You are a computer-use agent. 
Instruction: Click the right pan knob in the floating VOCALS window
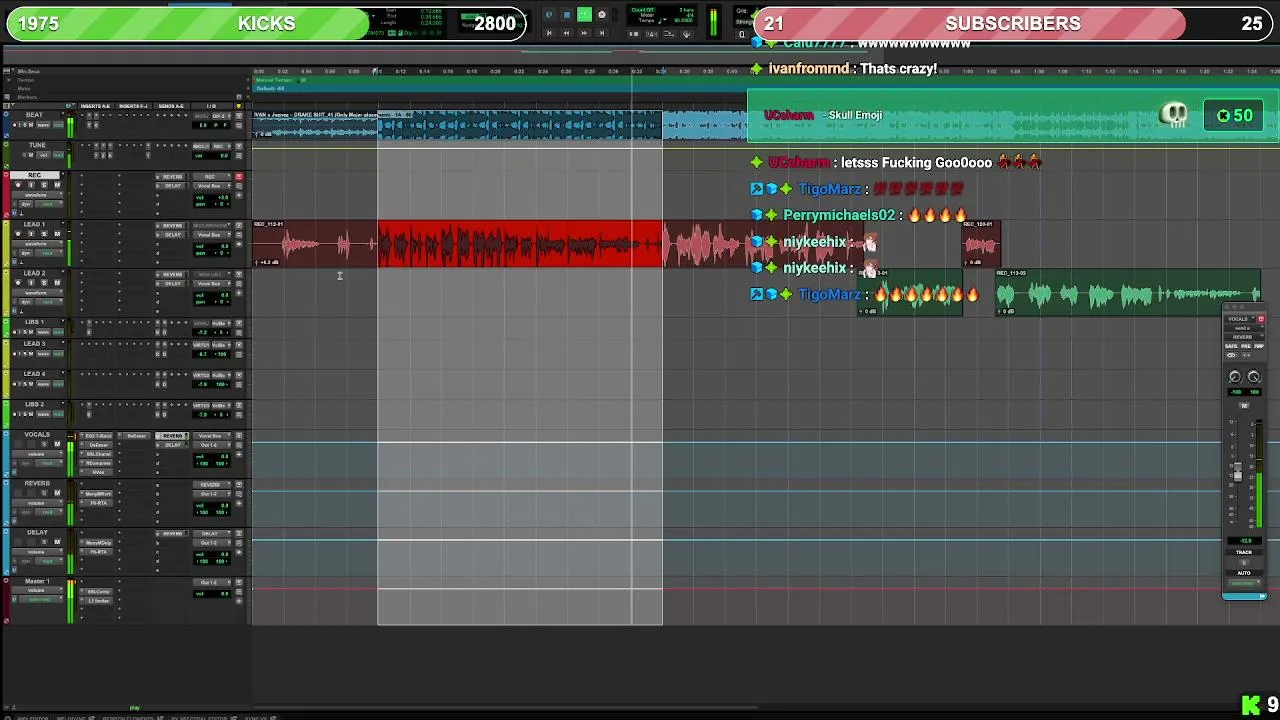[x=1254, y=377]
